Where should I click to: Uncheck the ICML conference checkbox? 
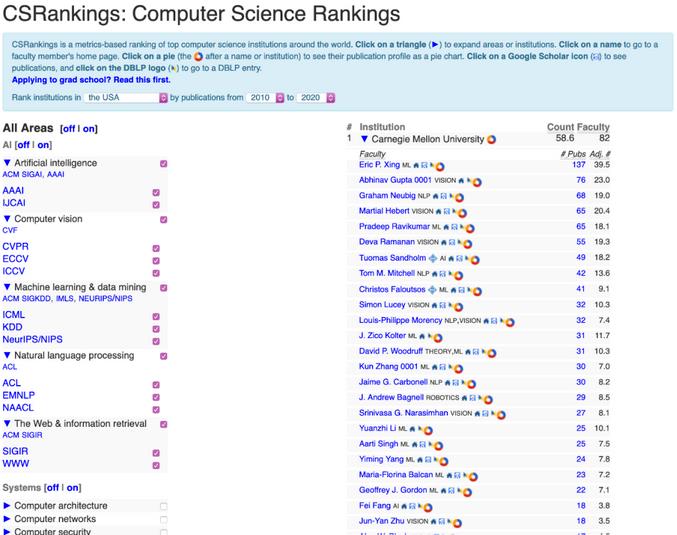[x=156, y=317]
